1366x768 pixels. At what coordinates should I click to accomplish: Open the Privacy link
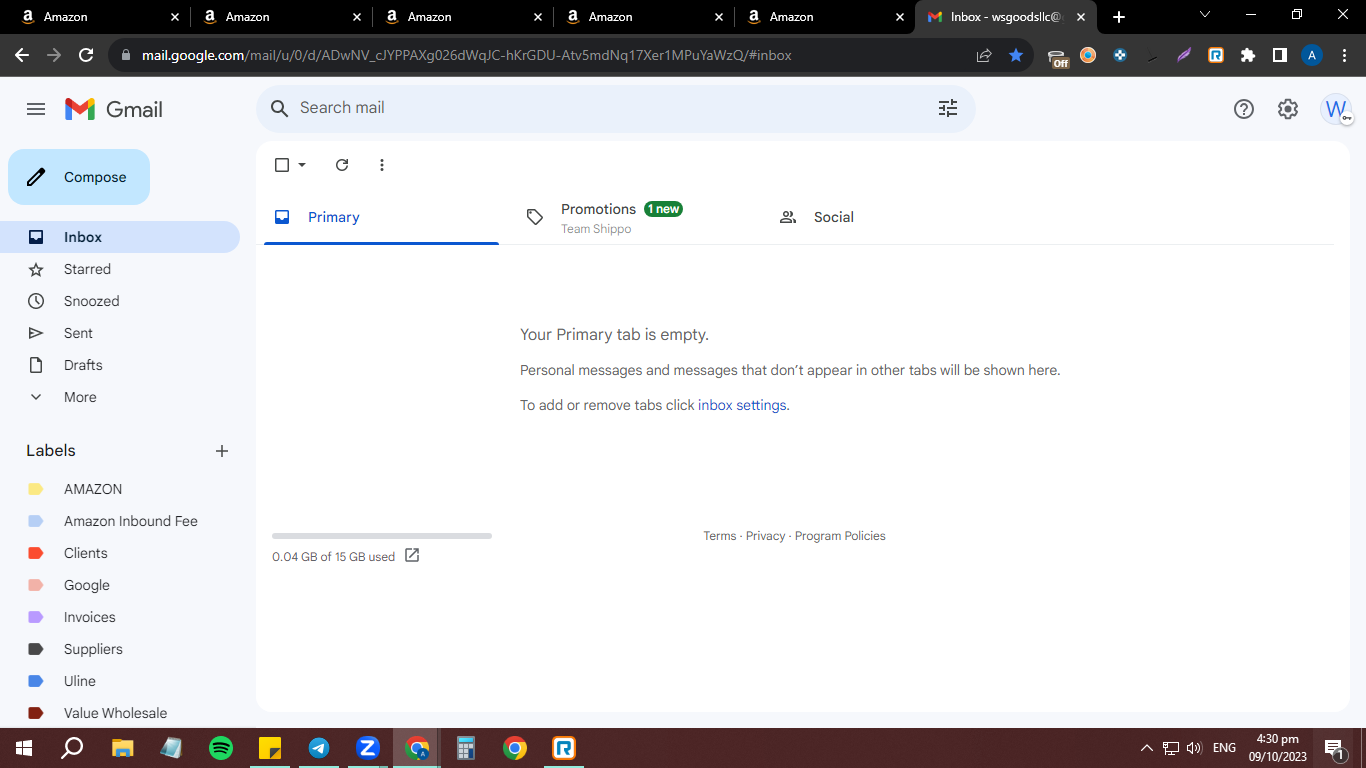point(765,536)
